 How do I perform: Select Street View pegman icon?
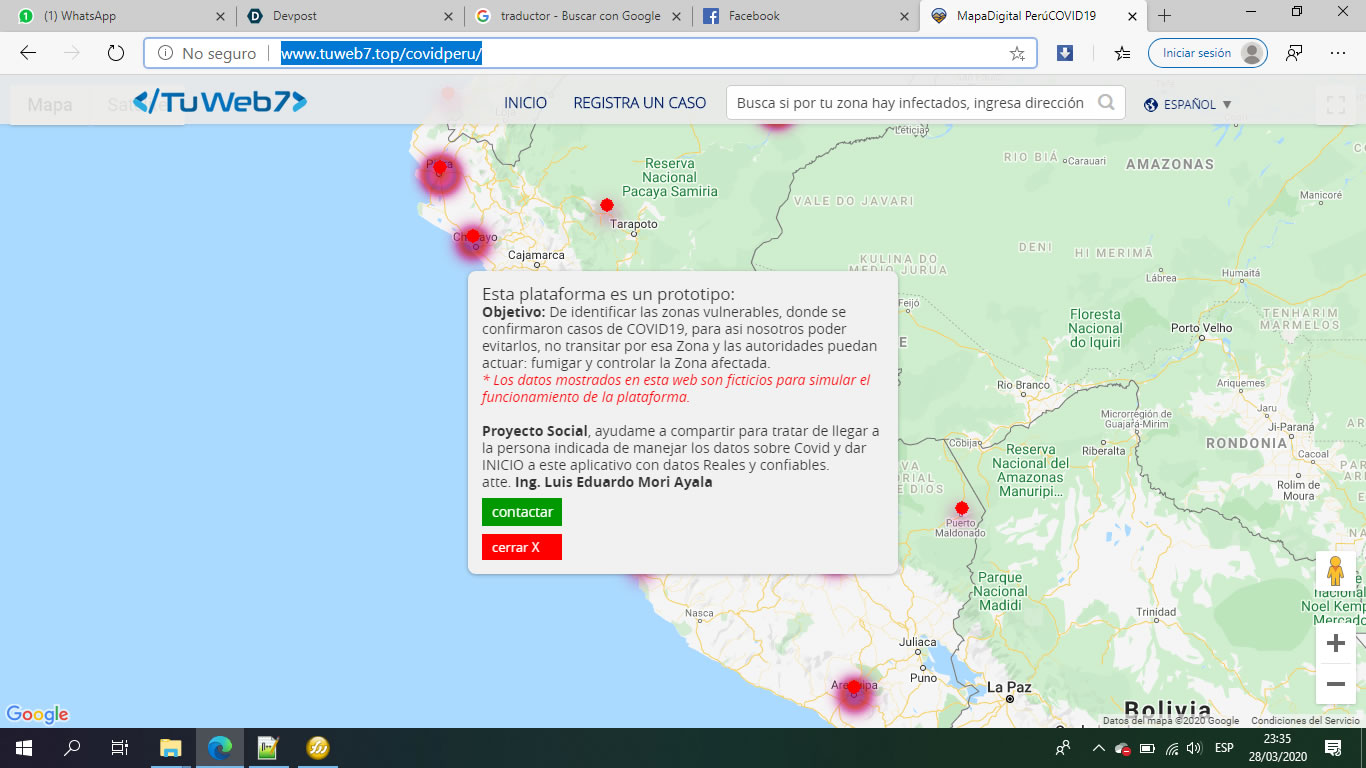click(x=1335, y=572)
